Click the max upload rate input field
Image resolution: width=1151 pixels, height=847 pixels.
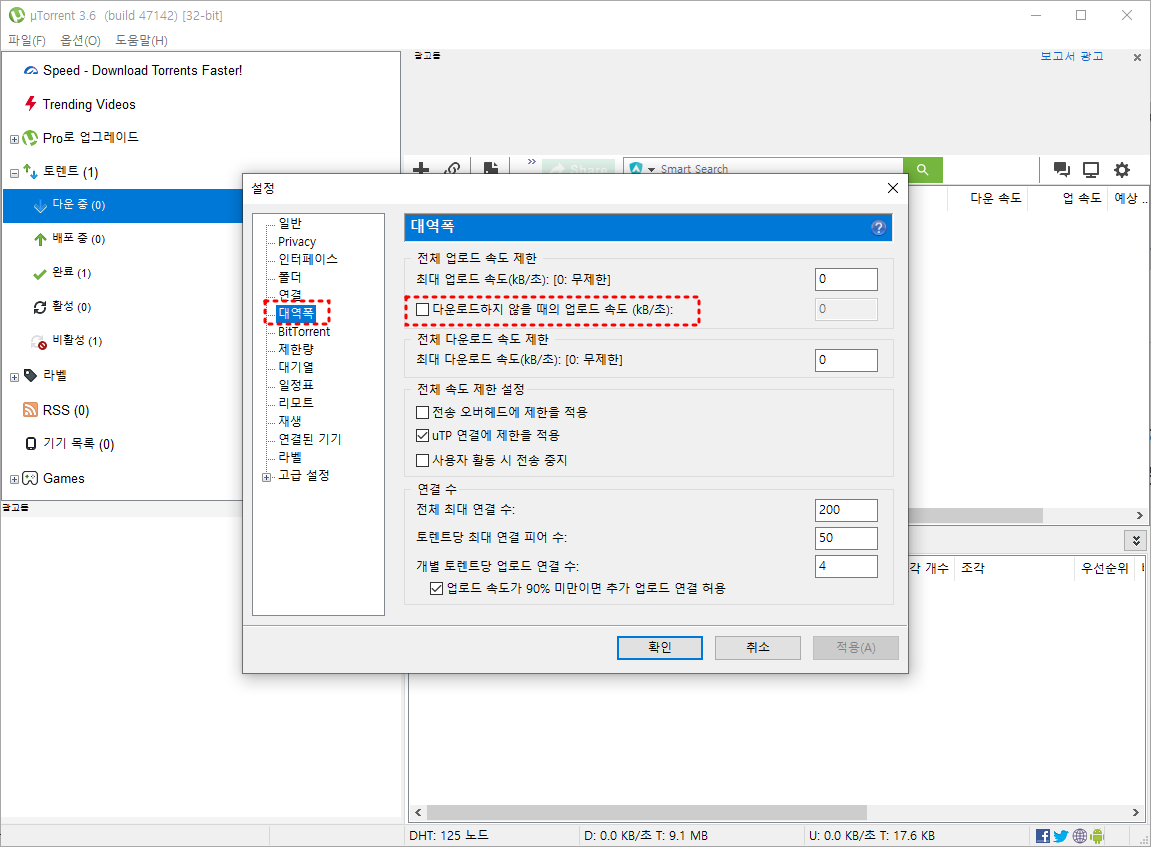tap(846, 279)
